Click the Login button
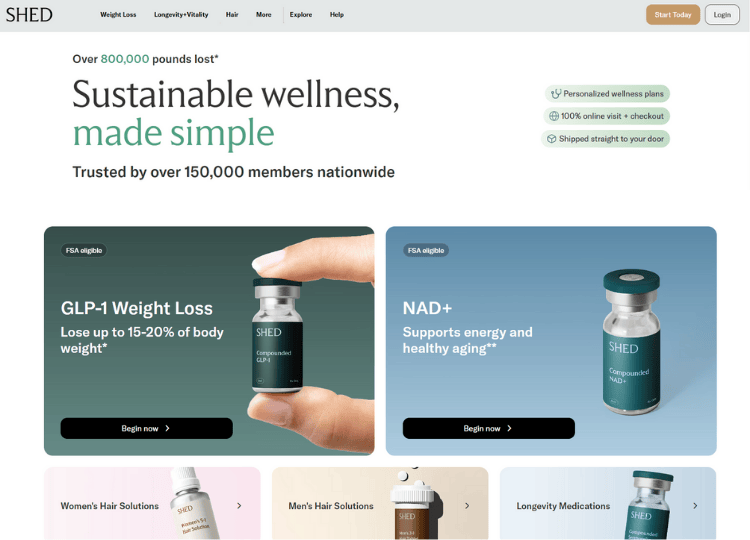750x540 pixels. pos(722,15)
